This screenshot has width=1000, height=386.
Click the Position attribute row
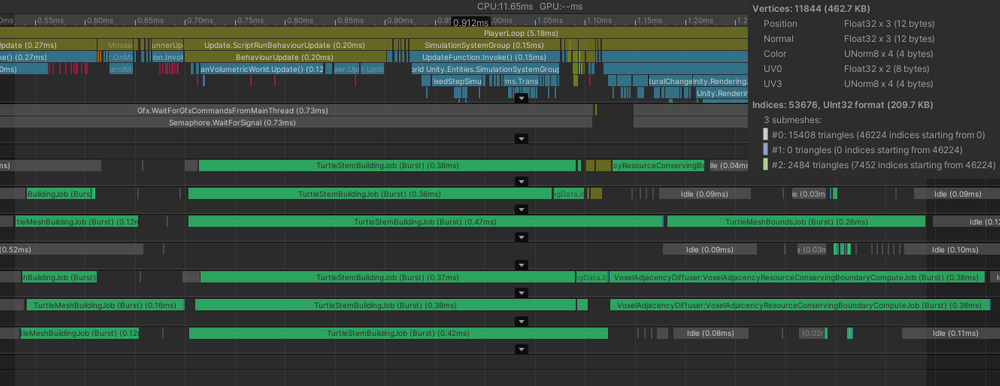(849, 24)
